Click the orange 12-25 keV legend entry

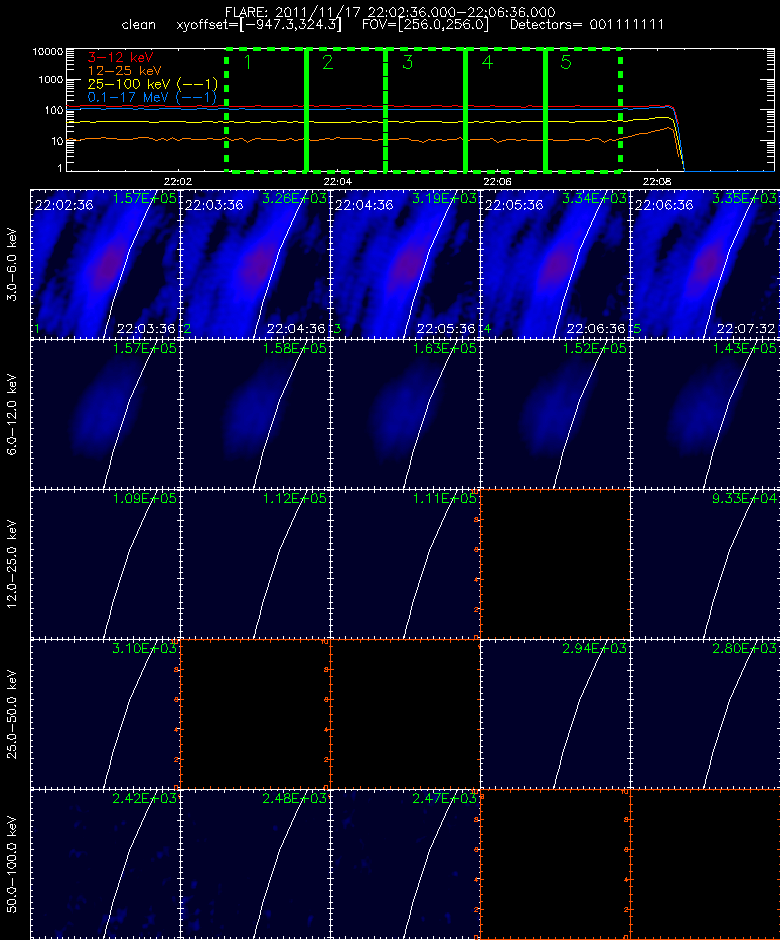pos(125,71)
